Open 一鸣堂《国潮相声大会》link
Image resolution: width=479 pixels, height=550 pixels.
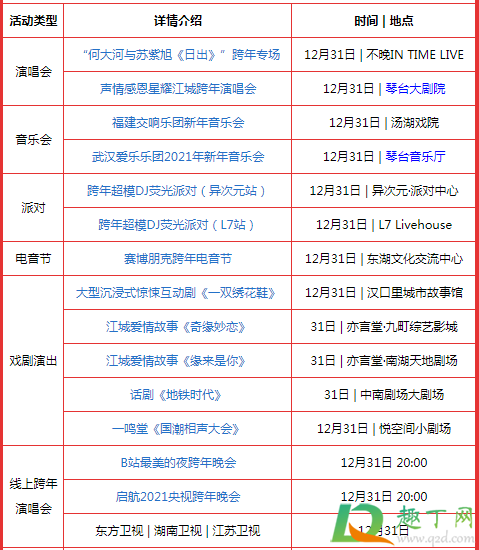coord(176,429)
